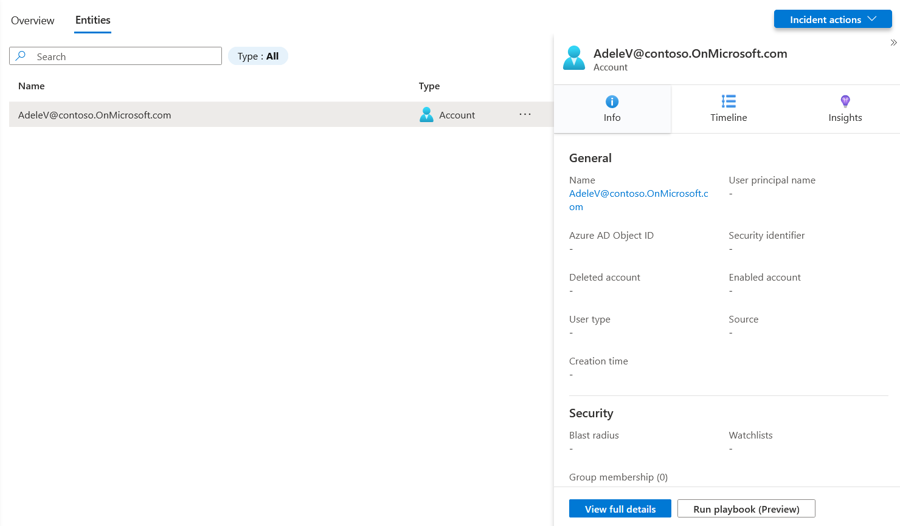This screenshot has height=526, width=900.
Task: Click View full details button
Action: tap(620, 509)
